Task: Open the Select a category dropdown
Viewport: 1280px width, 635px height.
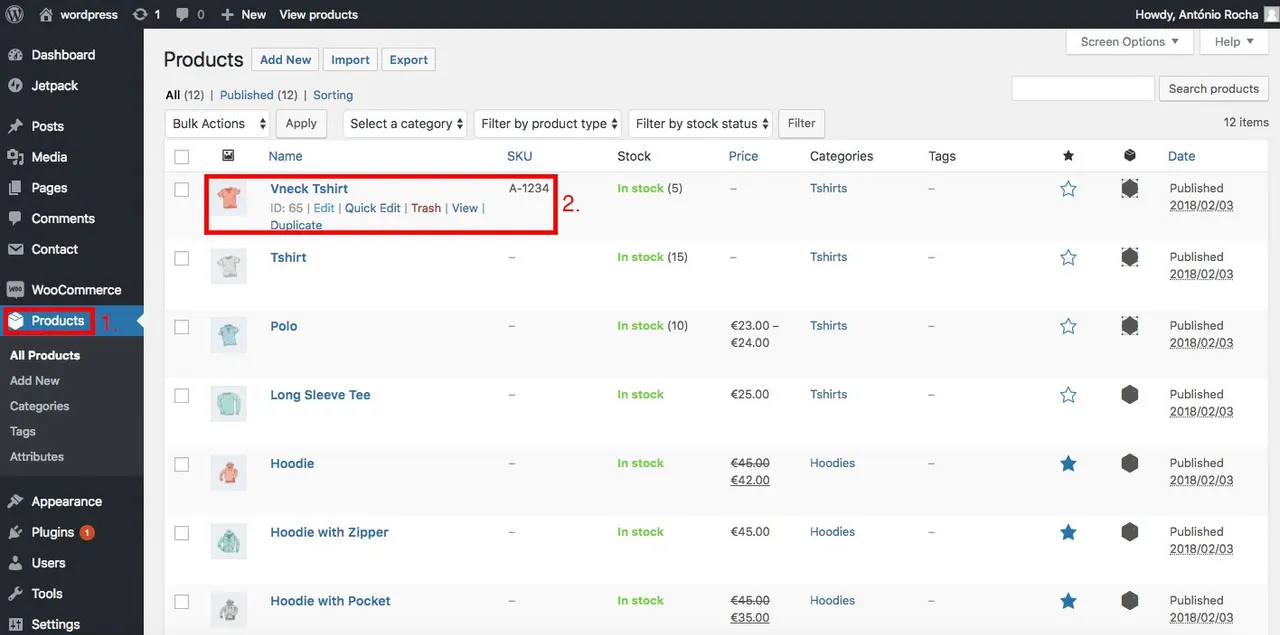Action: [x=405, y=124]
